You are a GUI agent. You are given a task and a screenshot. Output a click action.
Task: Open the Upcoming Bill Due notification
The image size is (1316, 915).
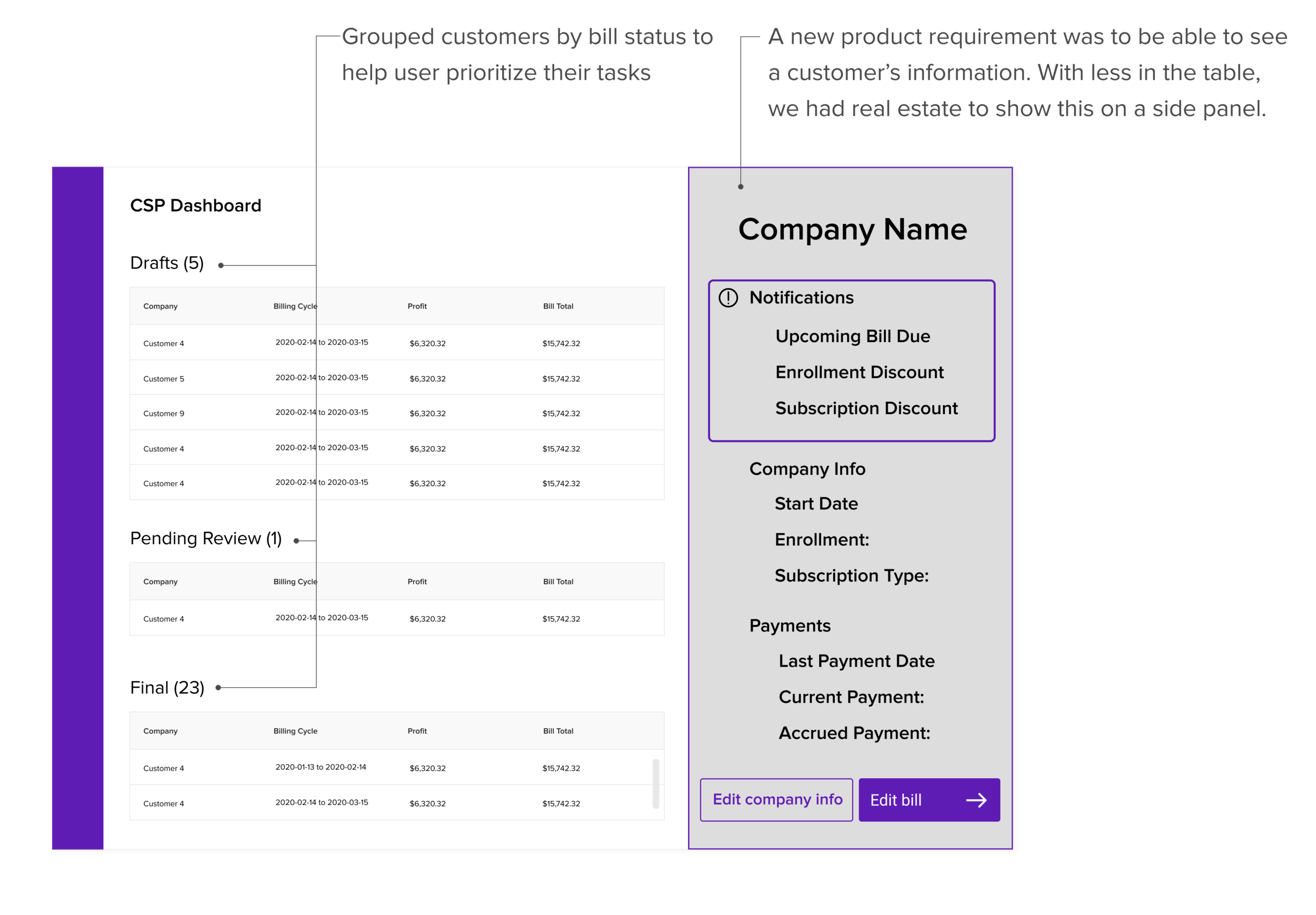852,336
